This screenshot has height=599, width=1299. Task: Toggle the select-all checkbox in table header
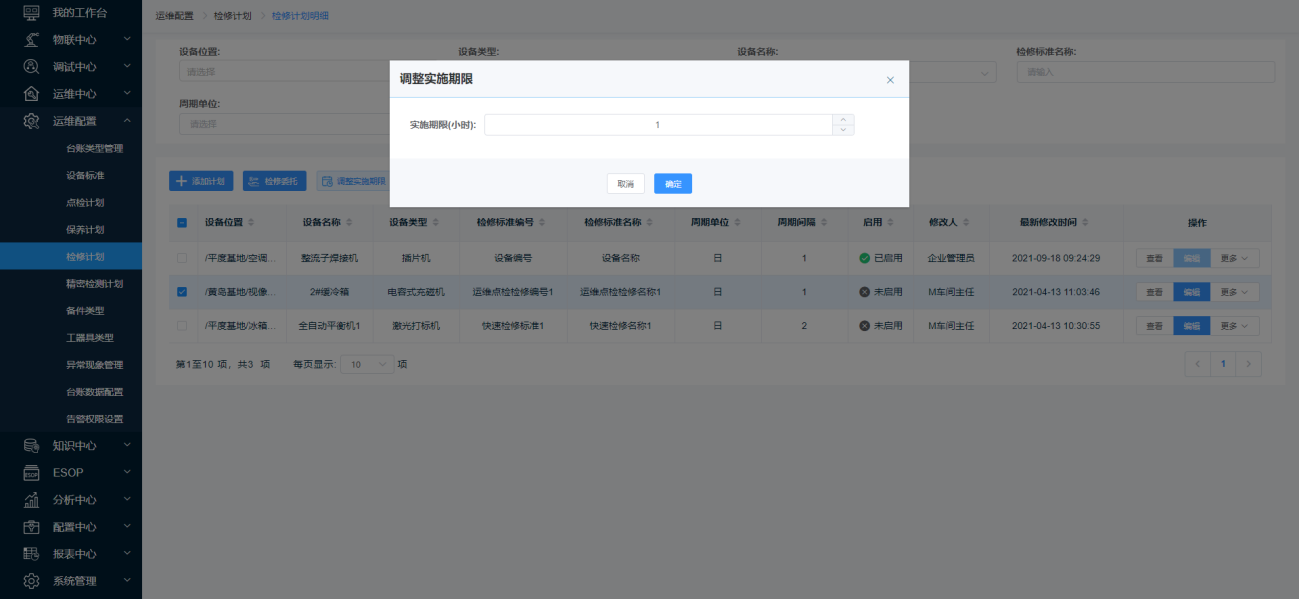[182, 222]
